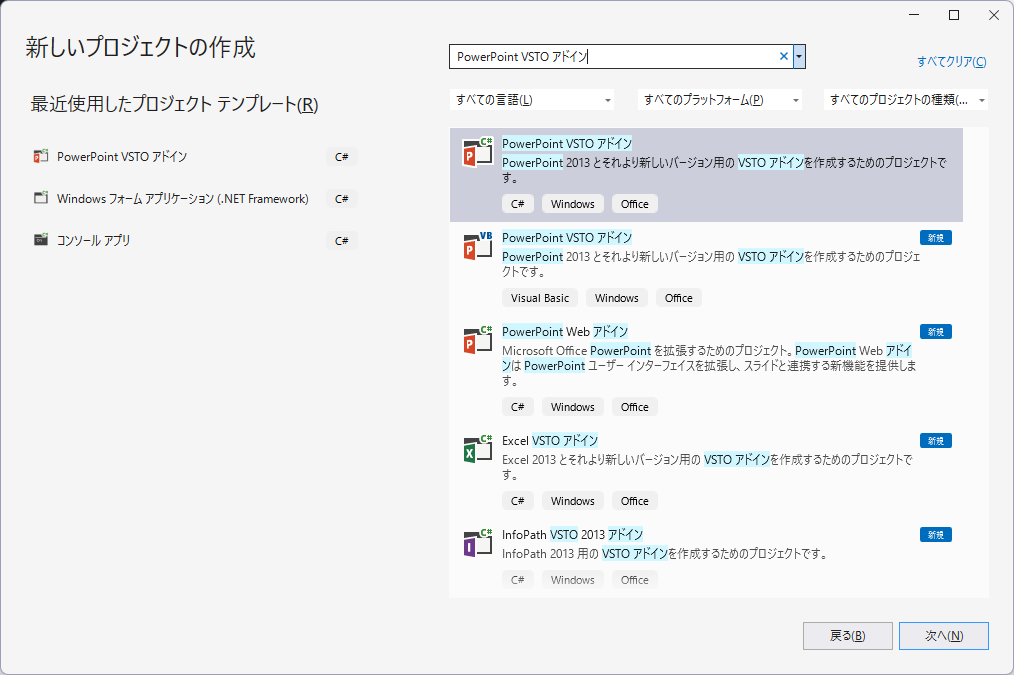1014x675 pixels.
Task: Click the C# badge beside Windows フォーム アプリケーション
Action: pyautogui.click(x=341, y=198)
